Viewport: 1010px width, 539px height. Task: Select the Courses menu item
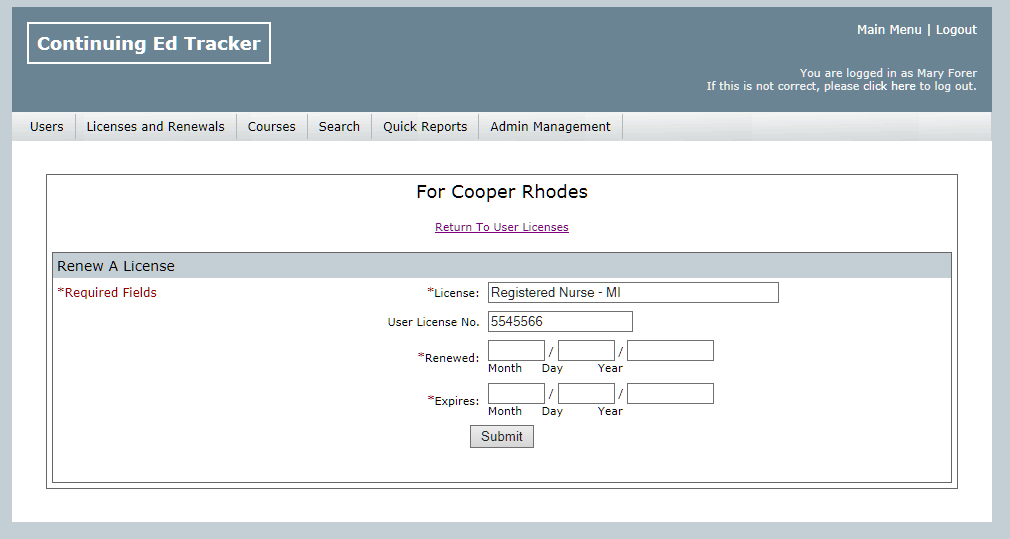[x=272, y=127]
